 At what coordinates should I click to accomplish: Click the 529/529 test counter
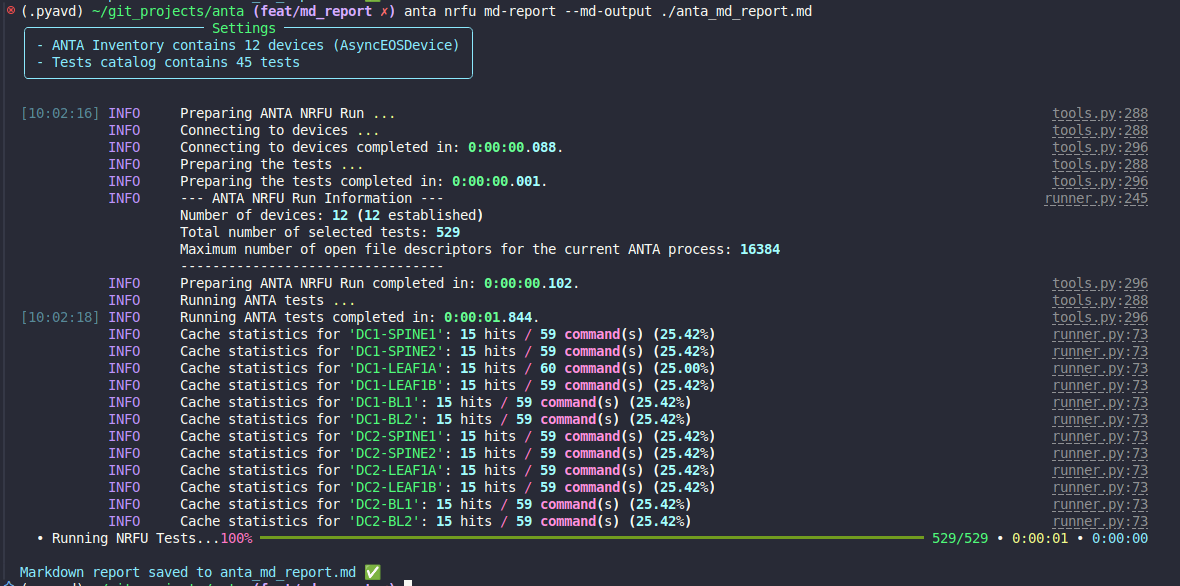click(x=959, y=538)
